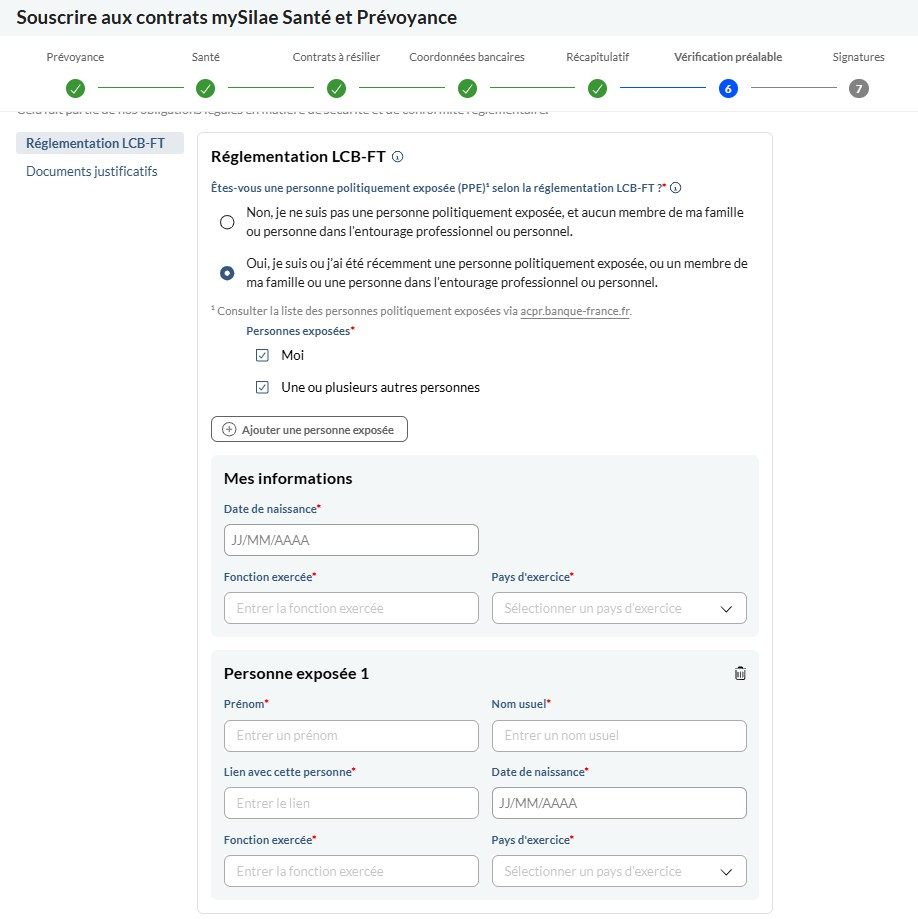Screen dimensions: 918x919
Task: Go to completed Santé step checkmark
Action: (205, 89)
